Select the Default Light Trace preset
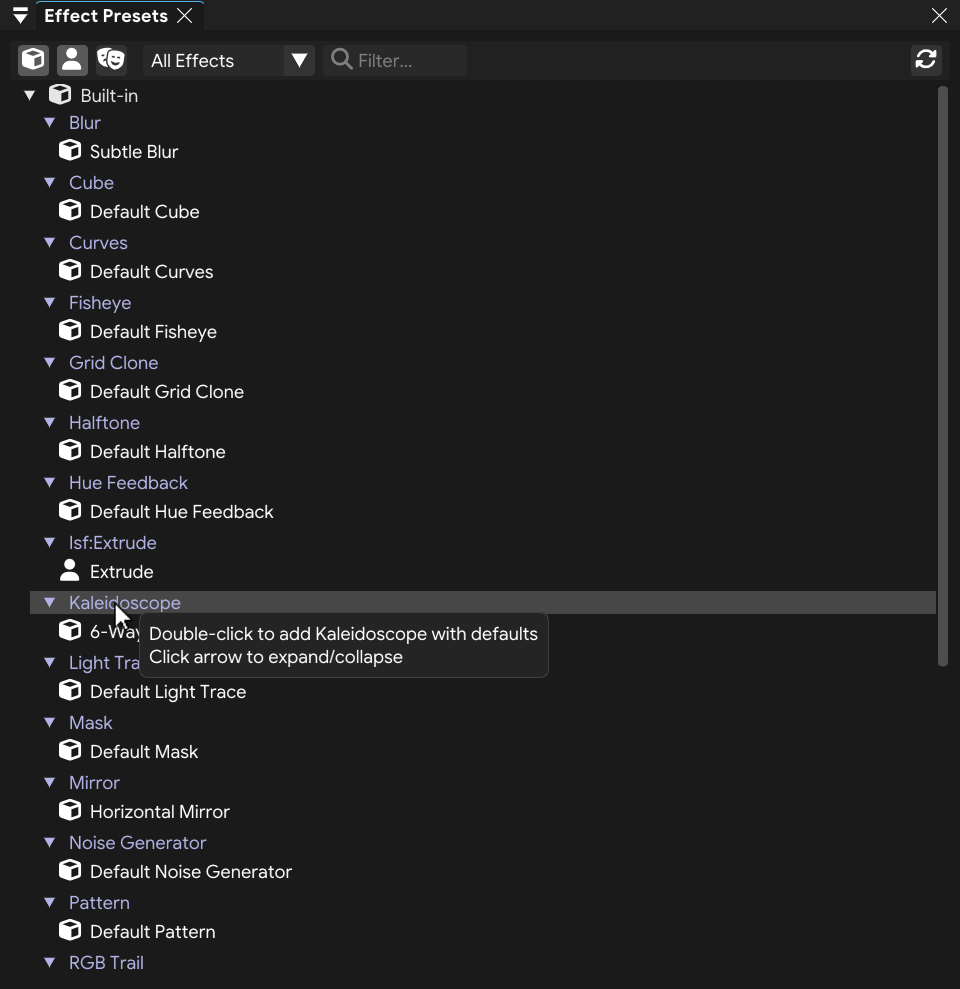 (x=168, y=692)
